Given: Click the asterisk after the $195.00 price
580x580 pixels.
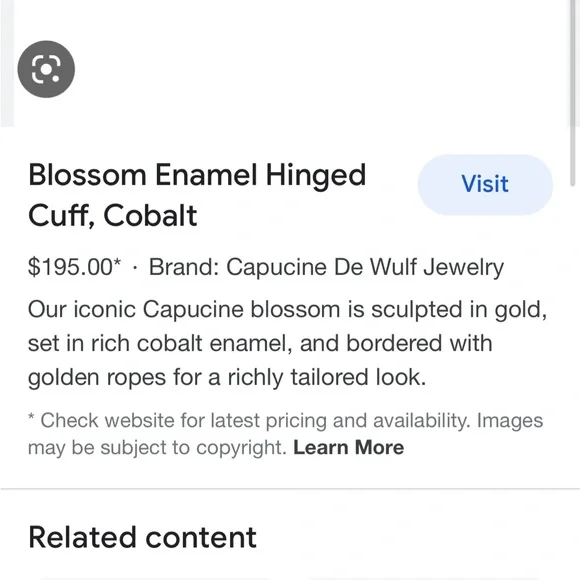Looking at the screenshot, I should (x=117, y=262).
